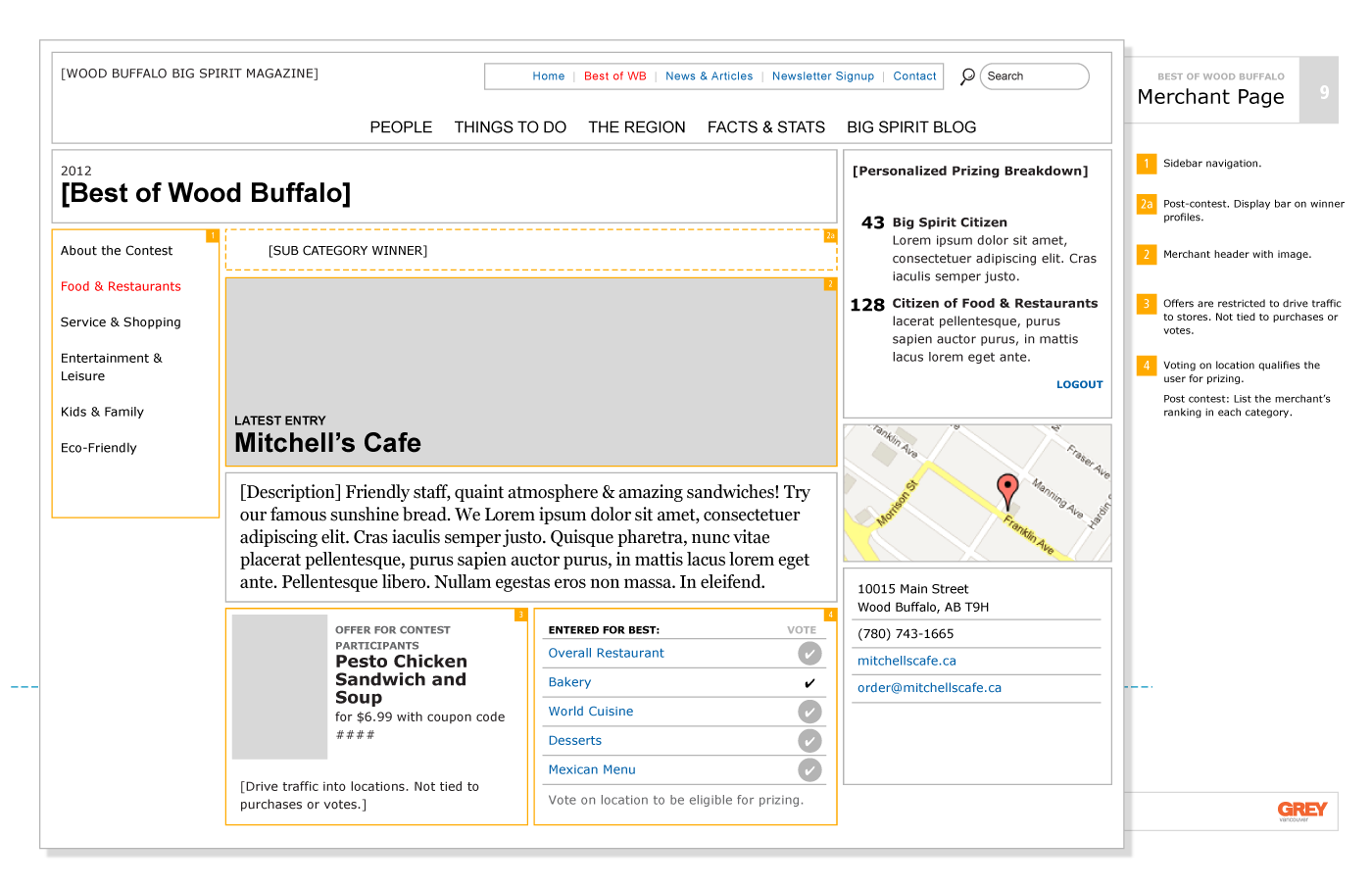Select Kids & Family in sidebar
Screen dimensions: 1372x888
(102, 413)
